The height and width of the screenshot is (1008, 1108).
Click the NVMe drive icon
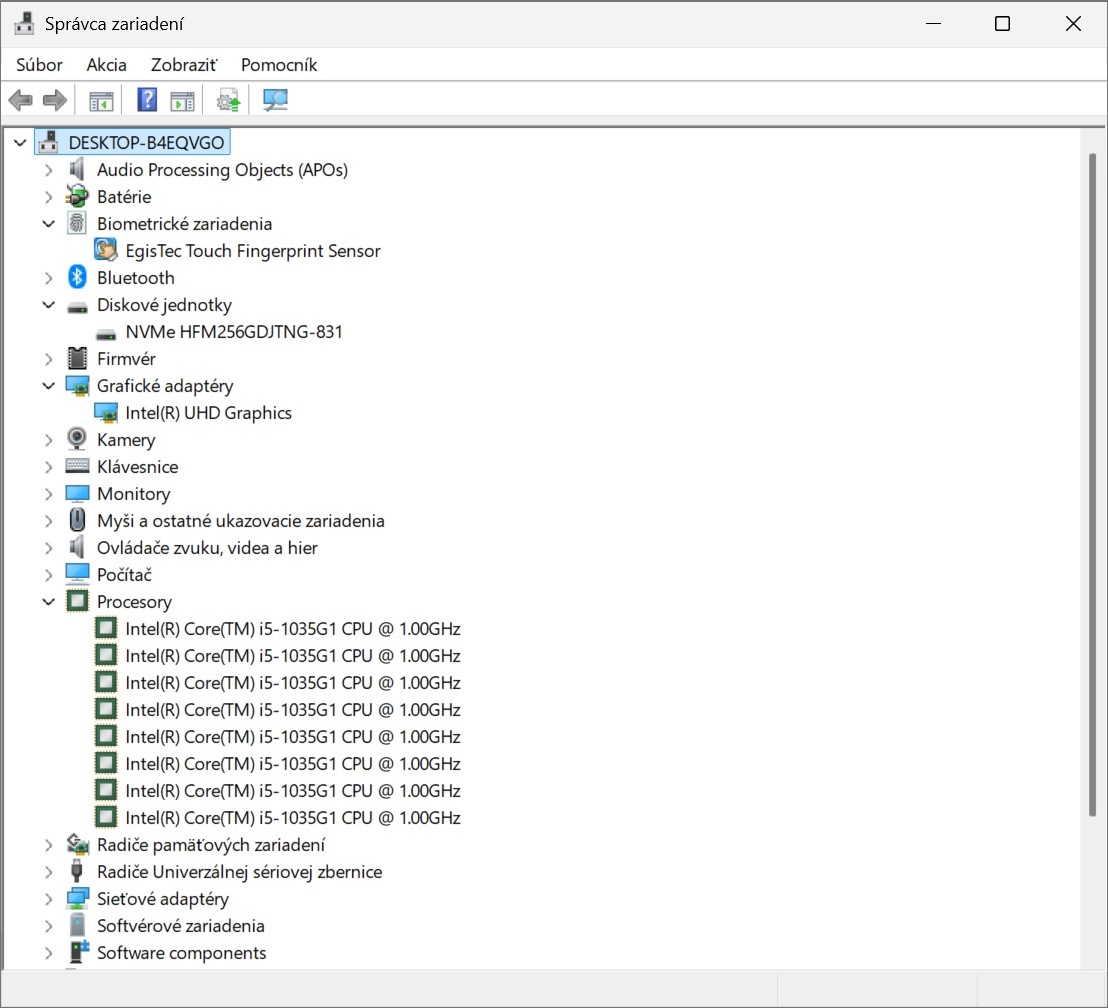(x=106, y=333)
